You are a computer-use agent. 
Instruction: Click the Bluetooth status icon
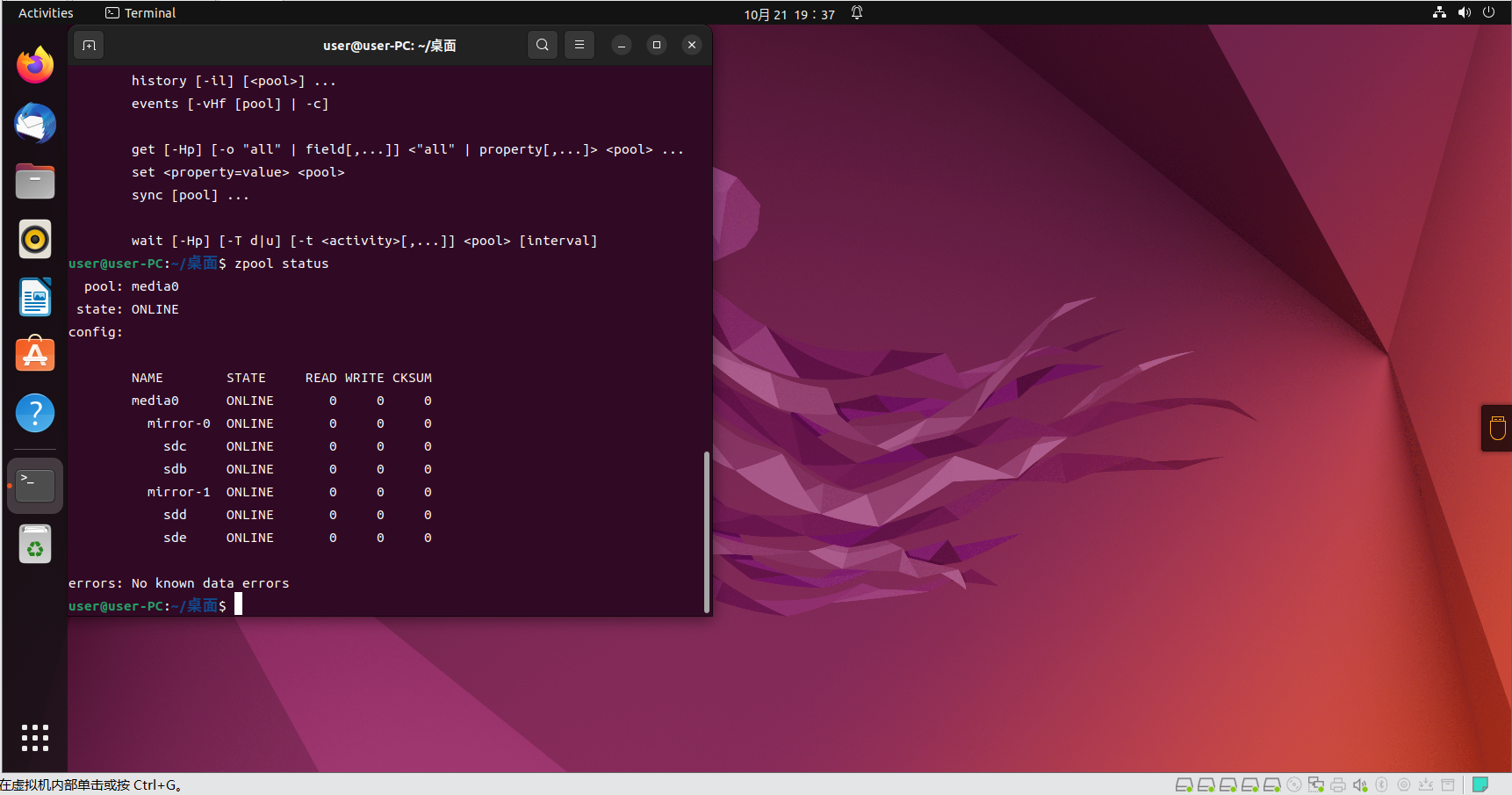[1381, 784]
